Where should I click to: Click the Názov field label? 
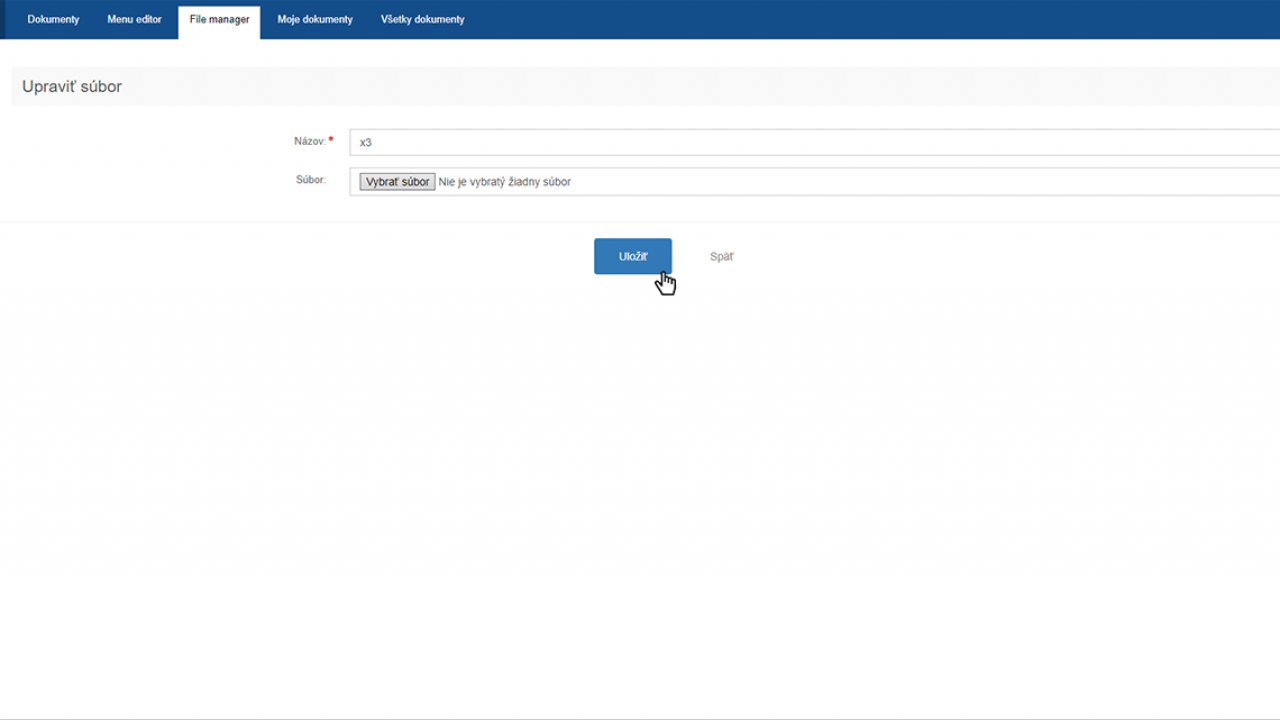[x=309, y=142]
